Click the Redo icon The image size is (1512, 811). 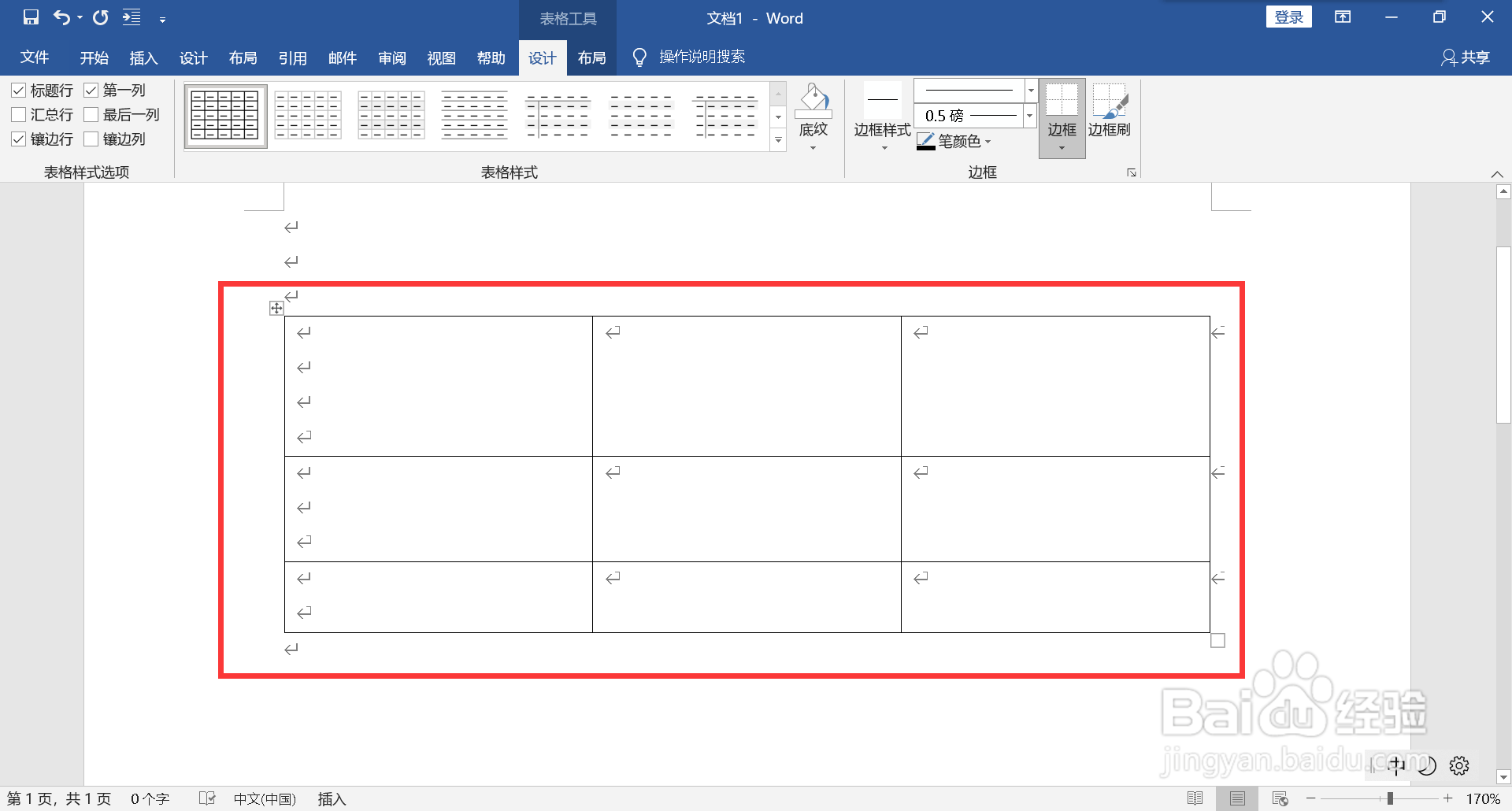pyautogui.click(x=100, y=17)
